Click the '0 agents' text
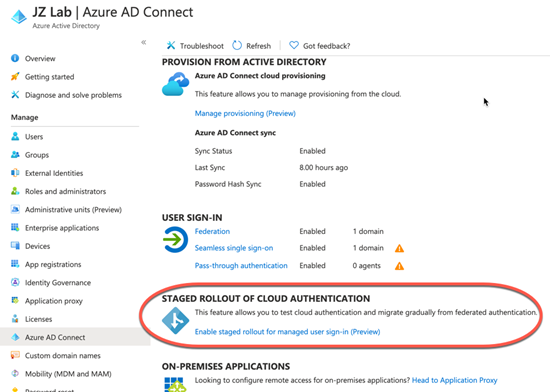Viewport: 550px width, 392px height. click(367, 265)
